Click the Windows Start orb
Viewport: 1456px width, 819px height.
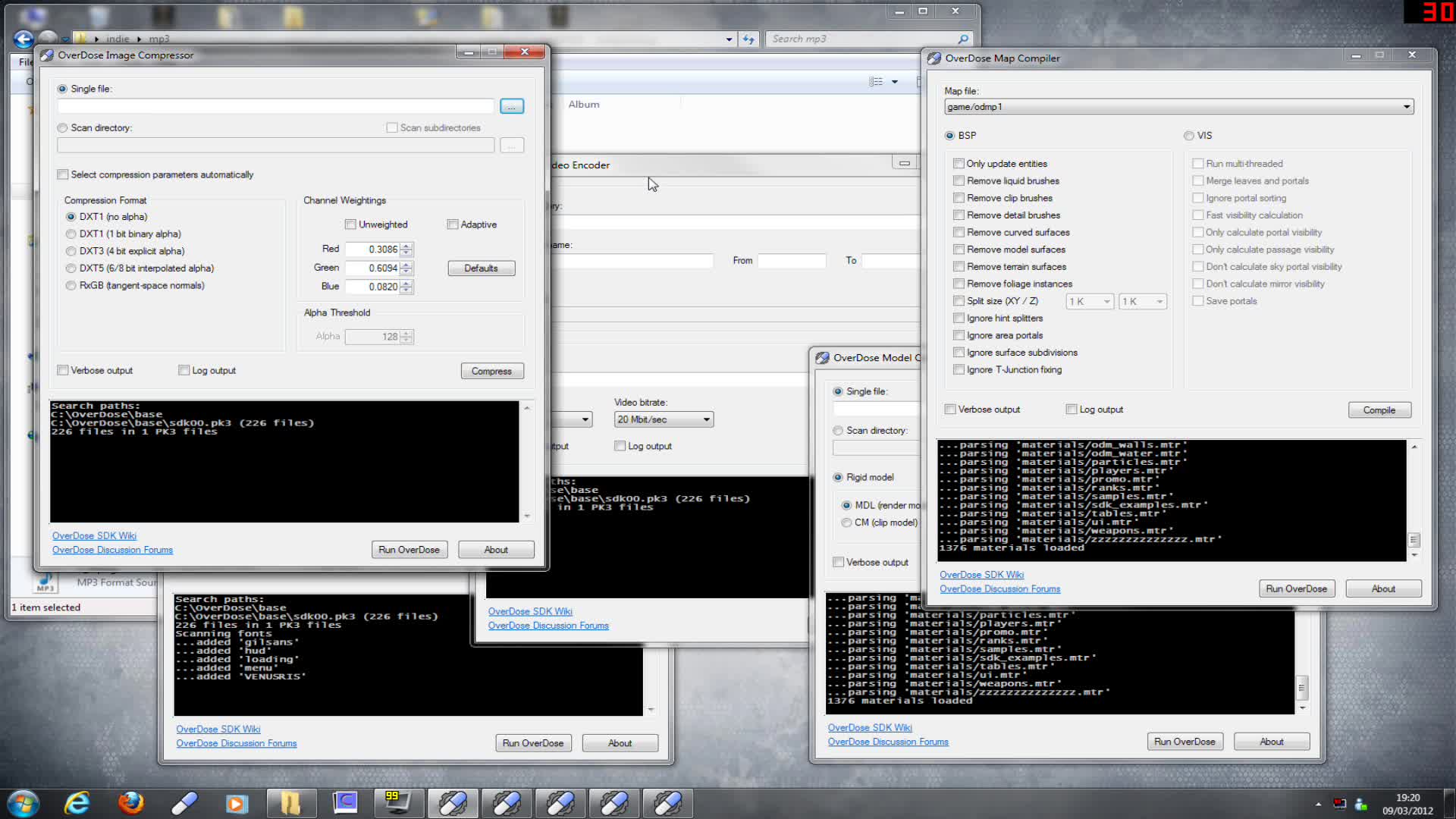[23, 803]
